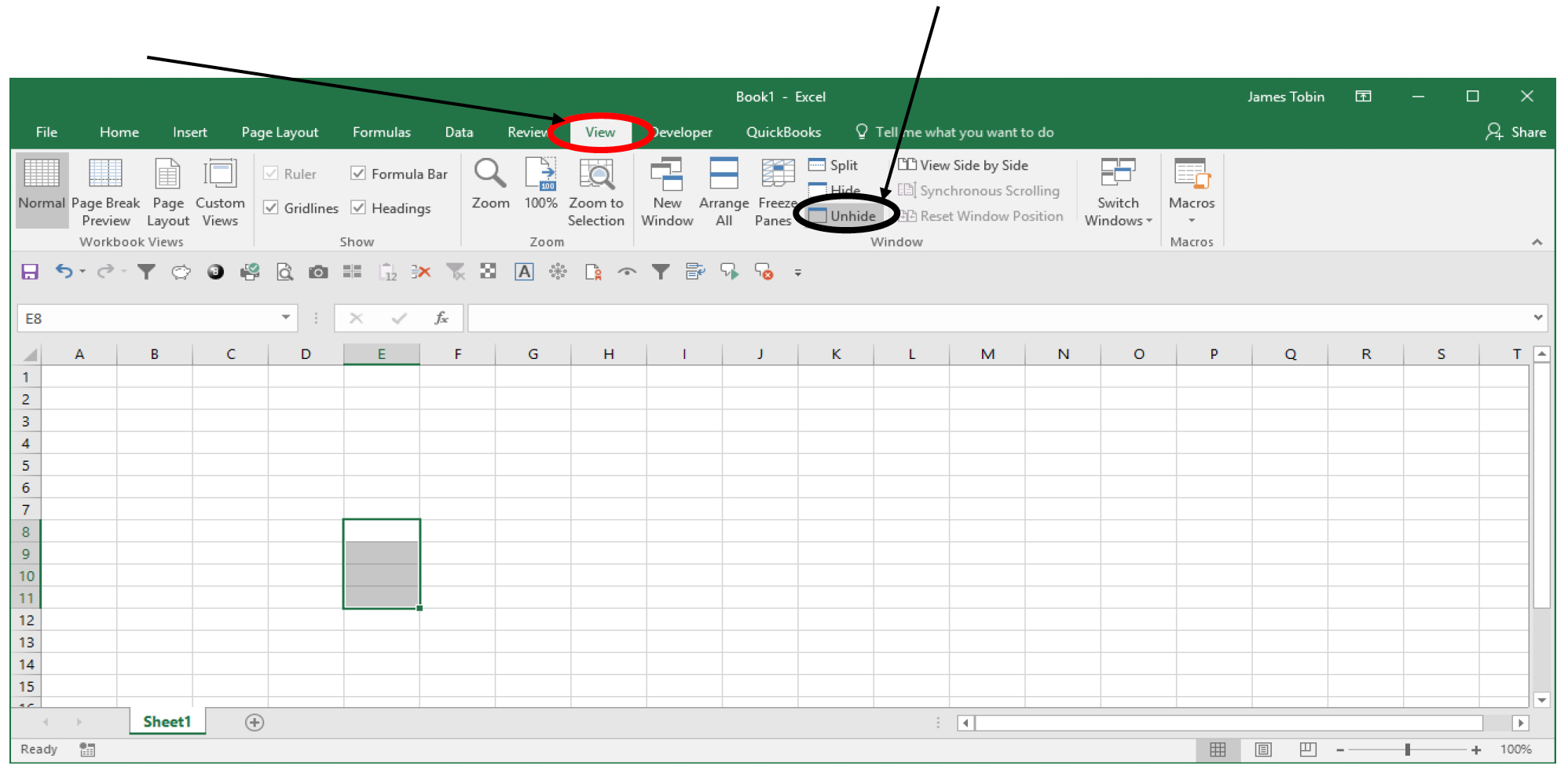Open the Name Box dropdown arrow
1568x773 pixels.
coord(286,317)
